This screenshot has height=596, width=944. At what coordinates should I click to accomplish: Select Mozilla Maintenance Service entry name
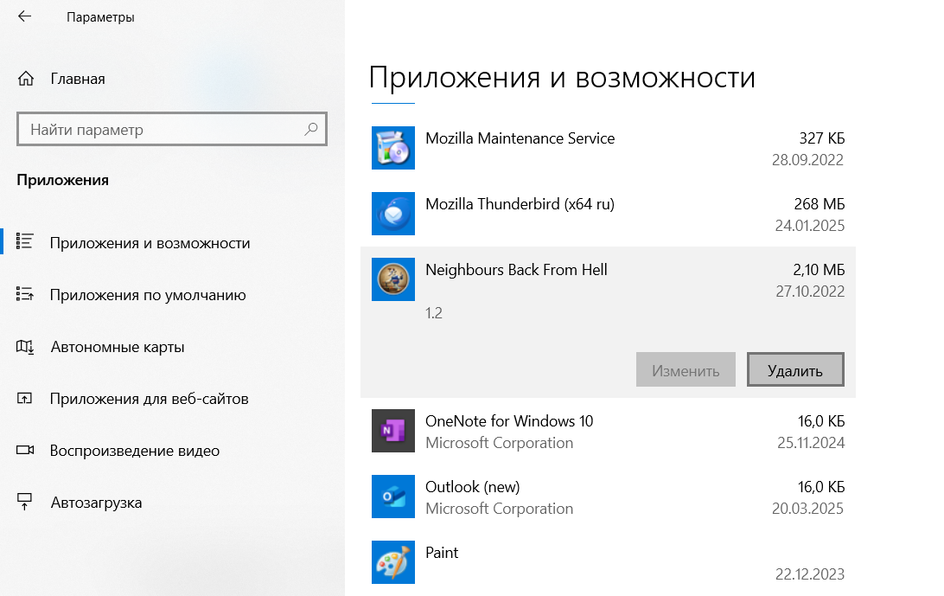pos(520,138)
